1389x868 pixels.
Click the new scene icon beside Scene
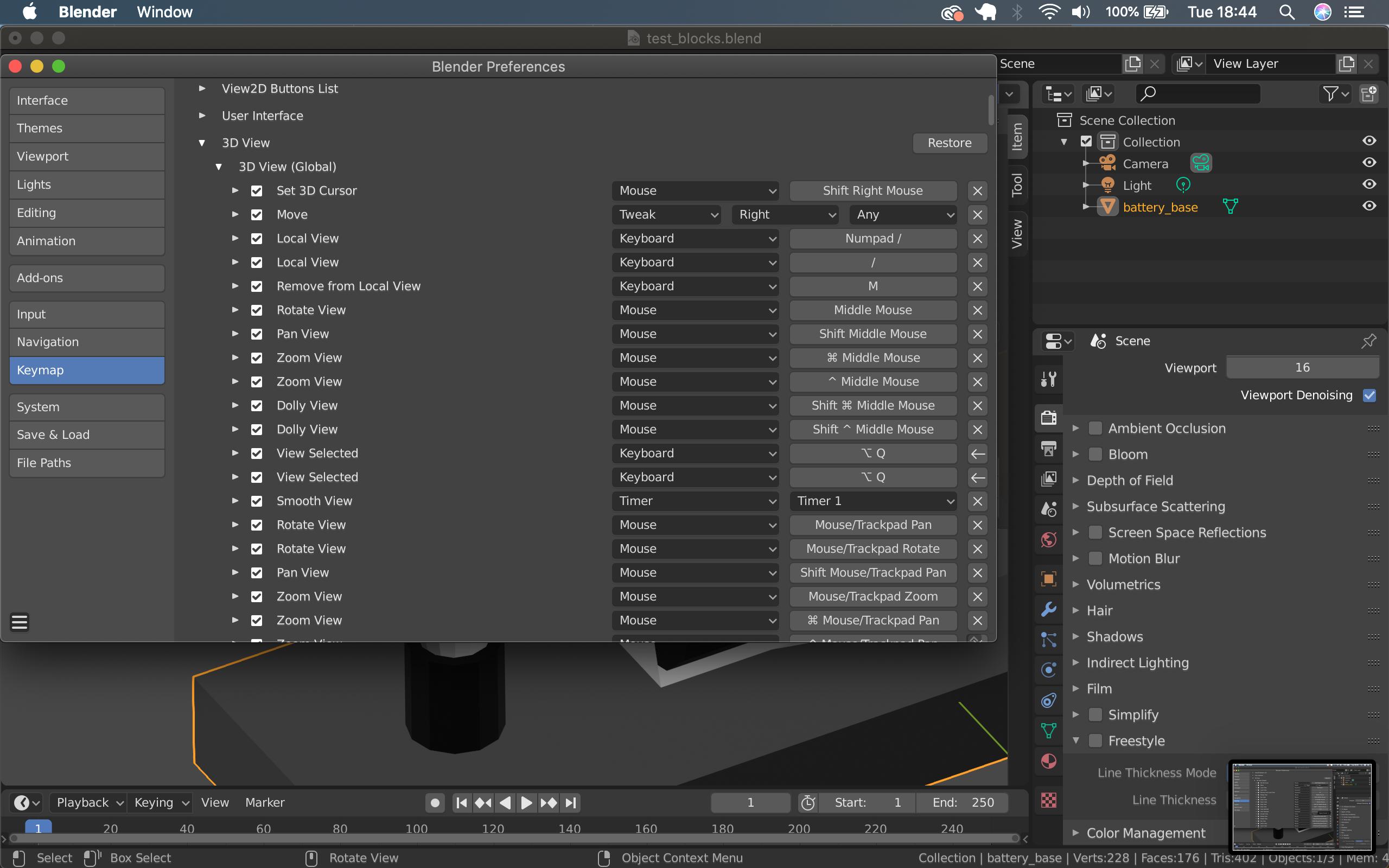(x=1133, y=63)
